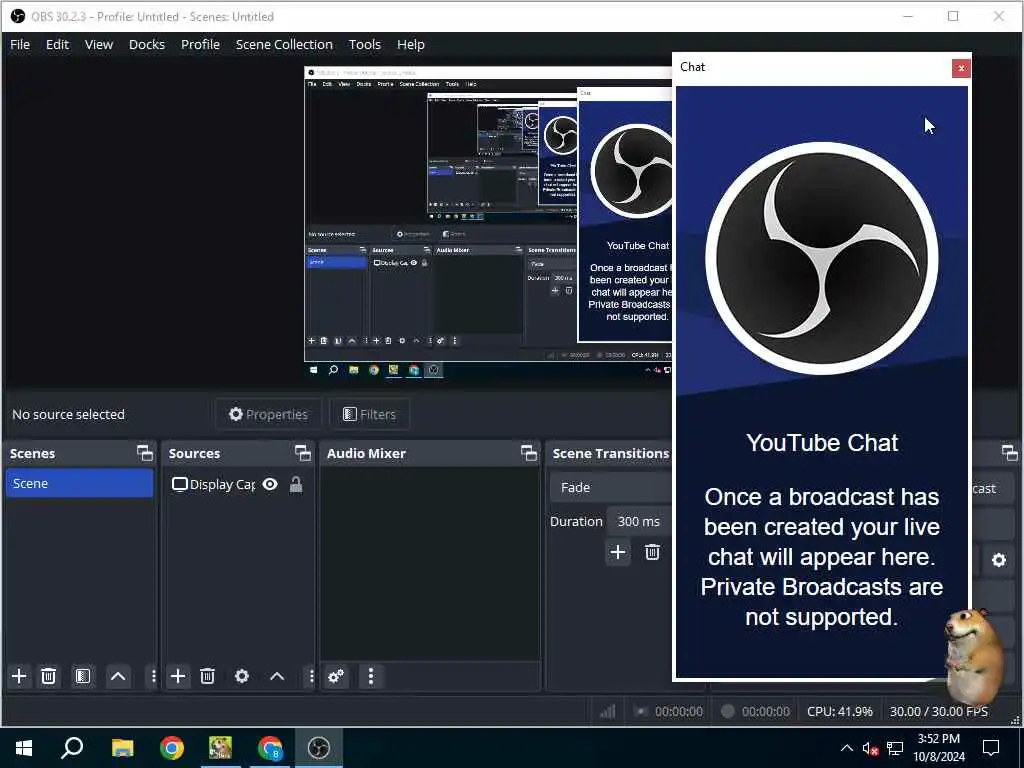The height and width of the screenshot is (768, 1024).
Task: Close the Chat dock window
Action: pos(961,68)
